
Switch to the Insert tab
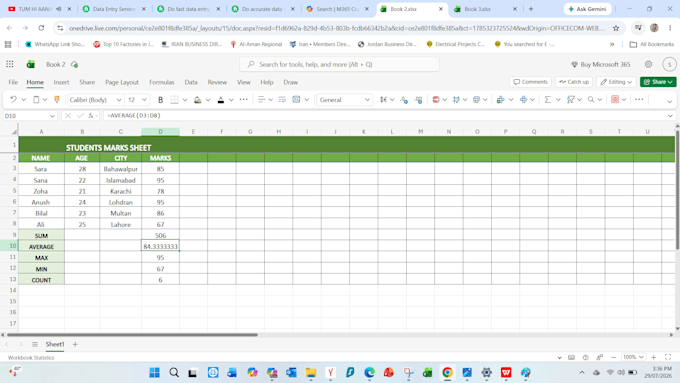(61, 82)
